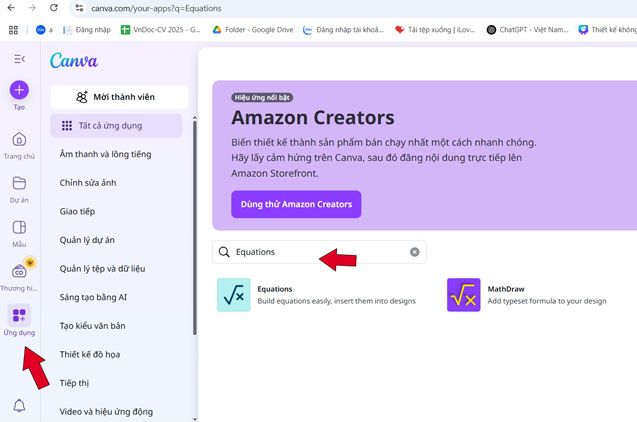Screen dimensions: 637x422
Task: Collapse sidebar with the menu toggle icon
Action: coord(19,60)
